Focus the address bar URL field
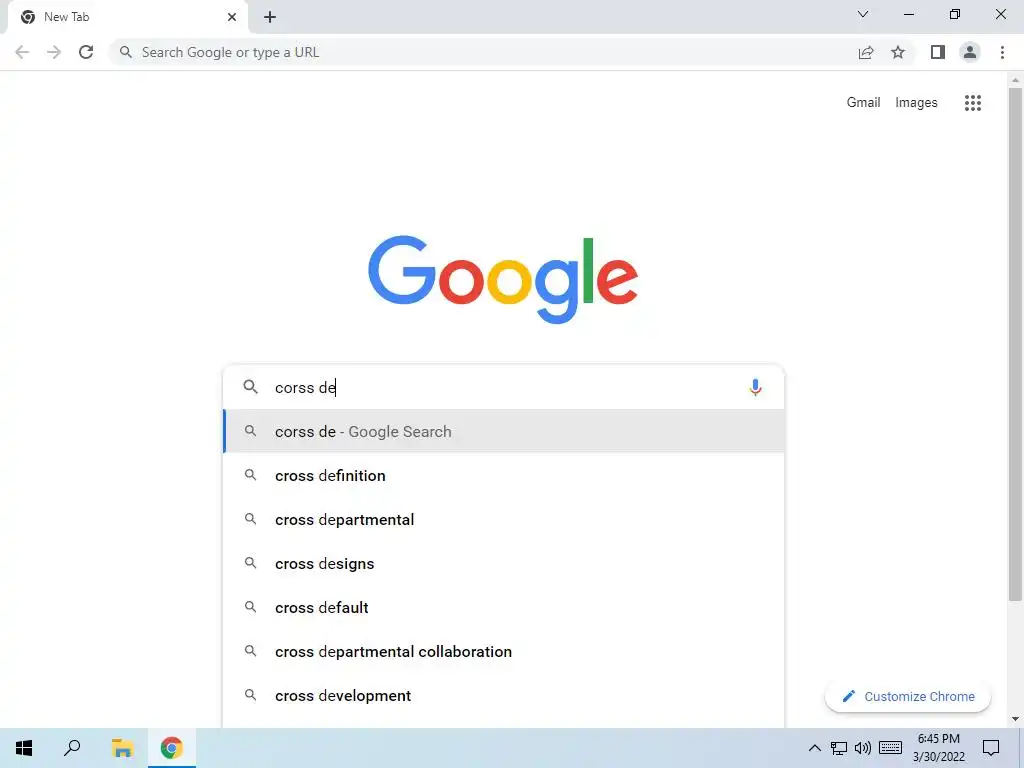 (483, 52)
